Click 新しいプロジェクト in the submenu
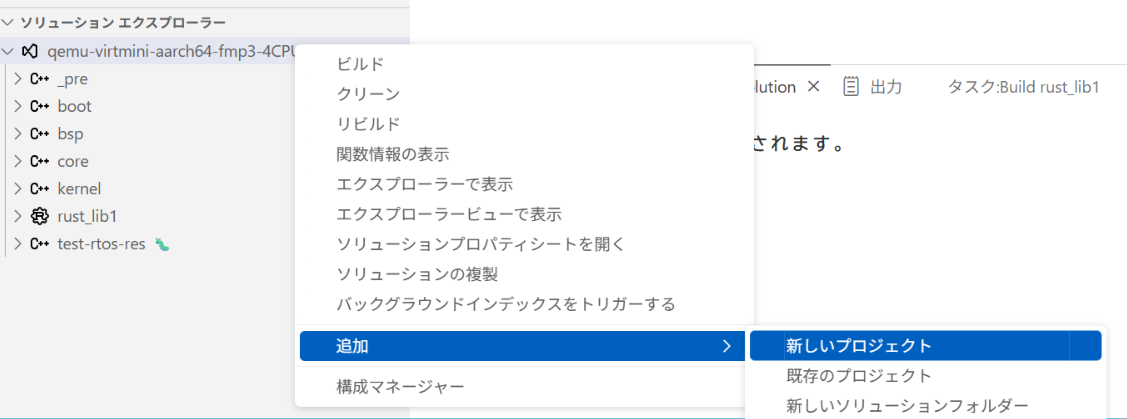 coord(858,346)
